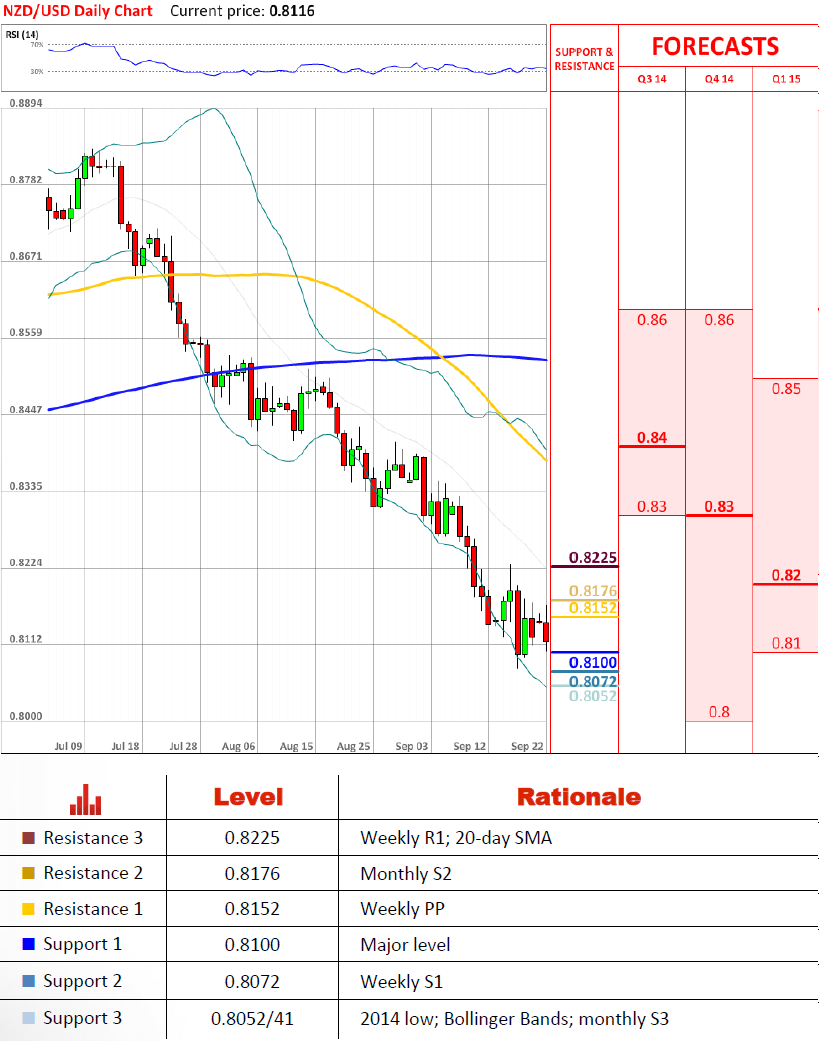Click the 'Aug 15' date axis label

pos(296,746)
